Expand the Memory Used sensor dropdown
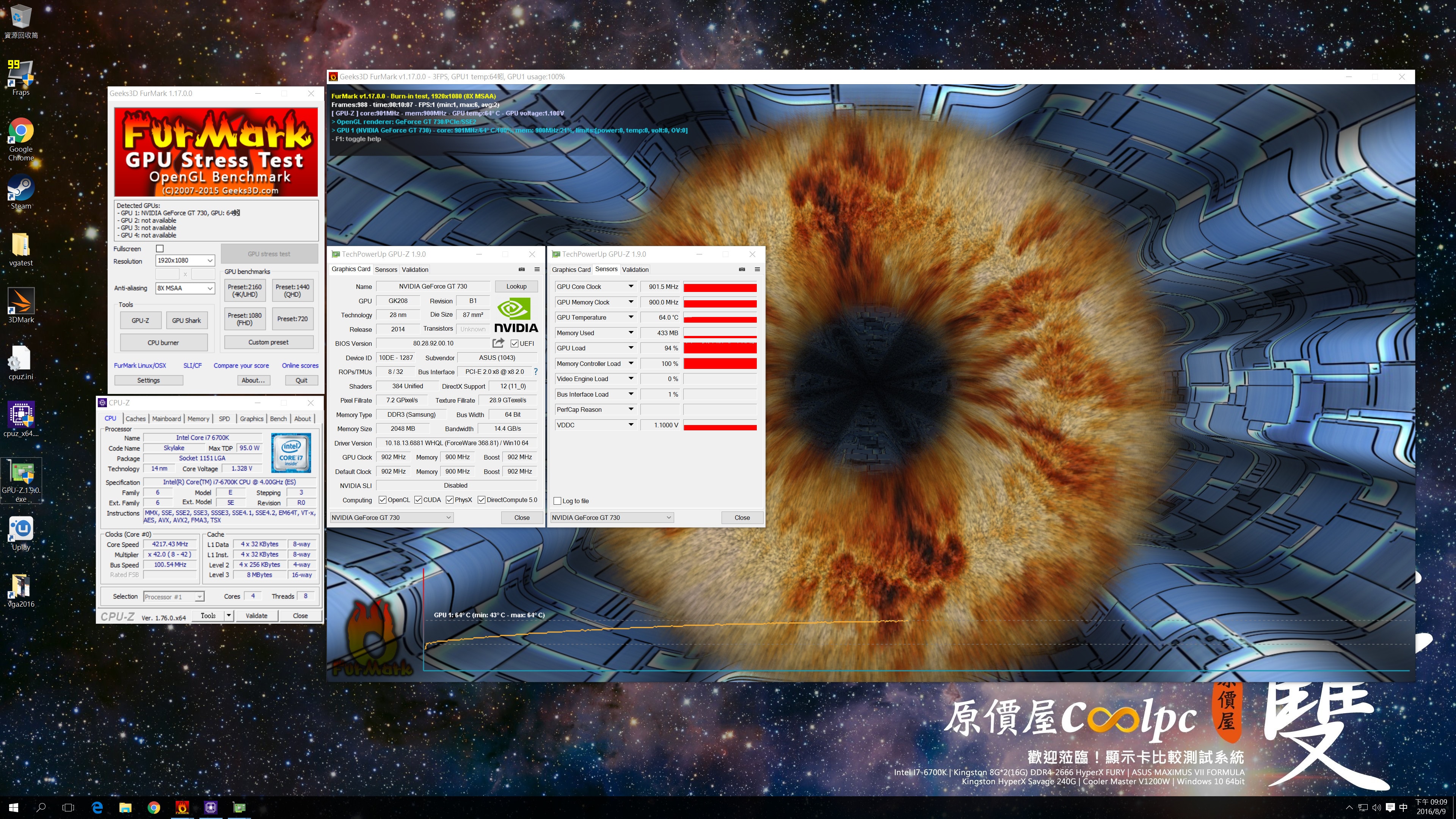 click(631, 333)
